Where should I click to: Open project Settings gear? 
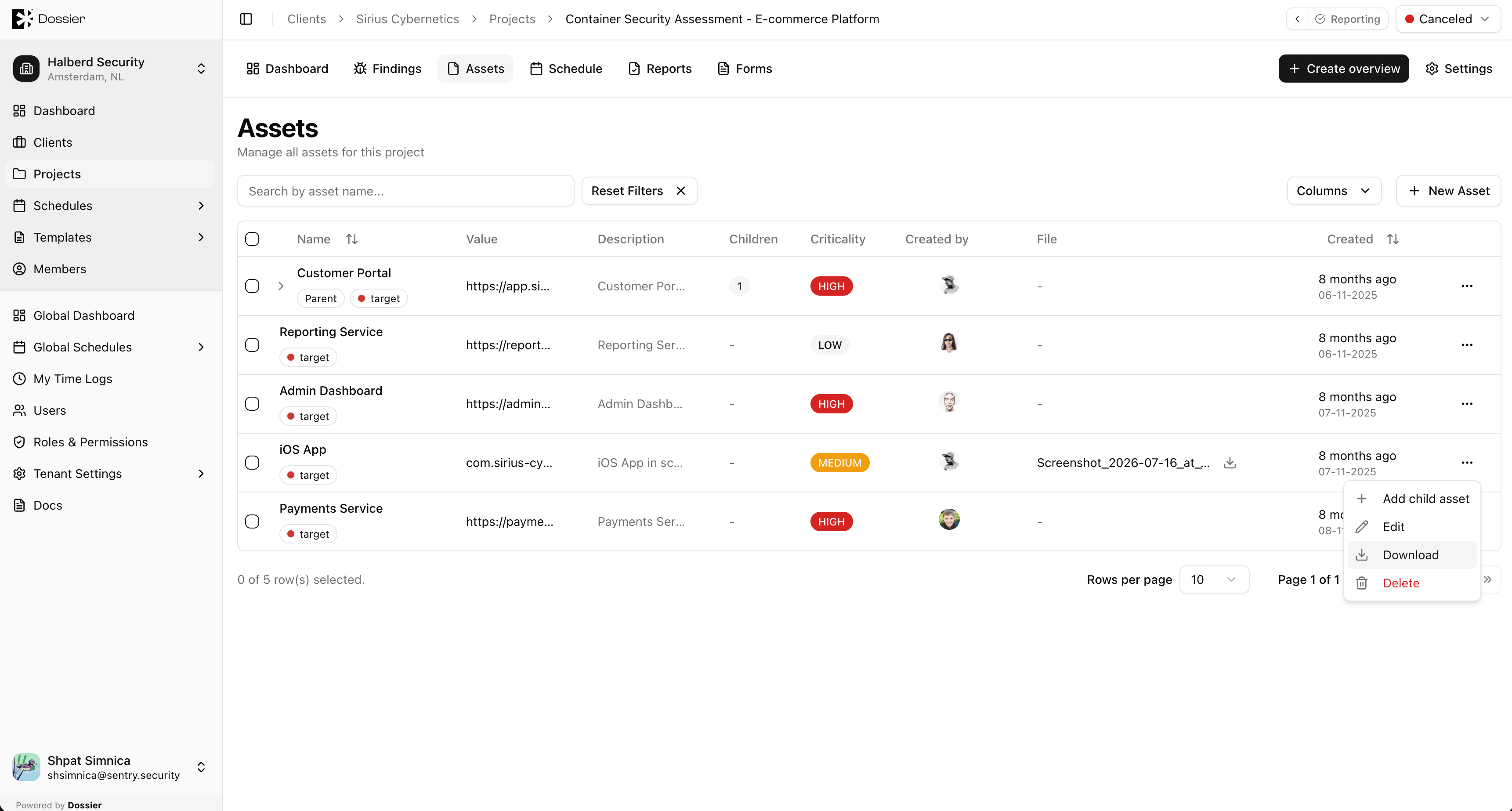[1458, 69]
